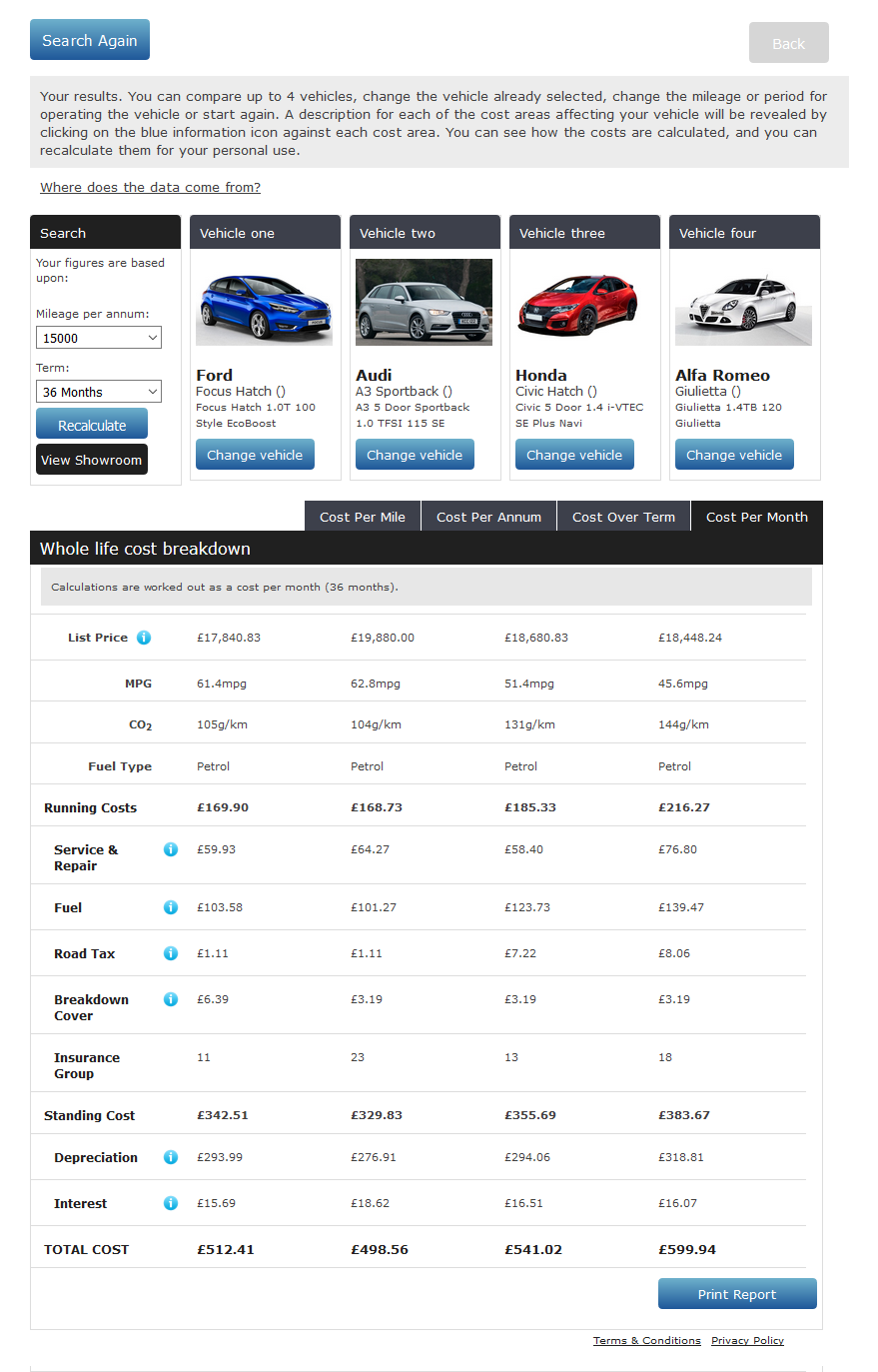Click the Print Report button
This screenshot has height=1372, width=878.
pyautogui.click(x=737, y=1294)
